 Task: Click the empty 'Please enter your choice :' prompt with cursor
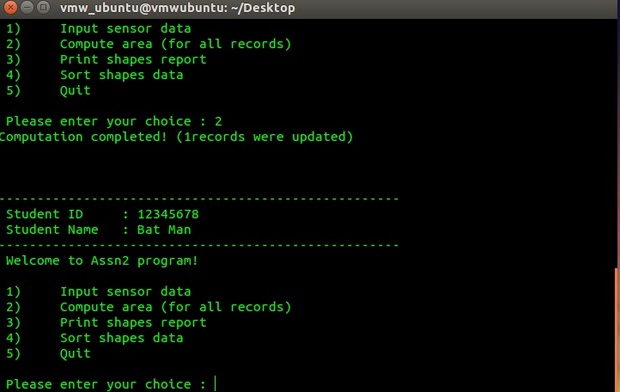(x=111, y=384)
